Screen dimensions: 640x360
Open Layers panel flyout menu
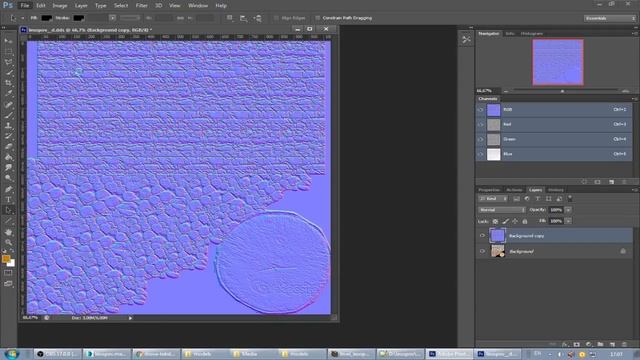(634, 190)
